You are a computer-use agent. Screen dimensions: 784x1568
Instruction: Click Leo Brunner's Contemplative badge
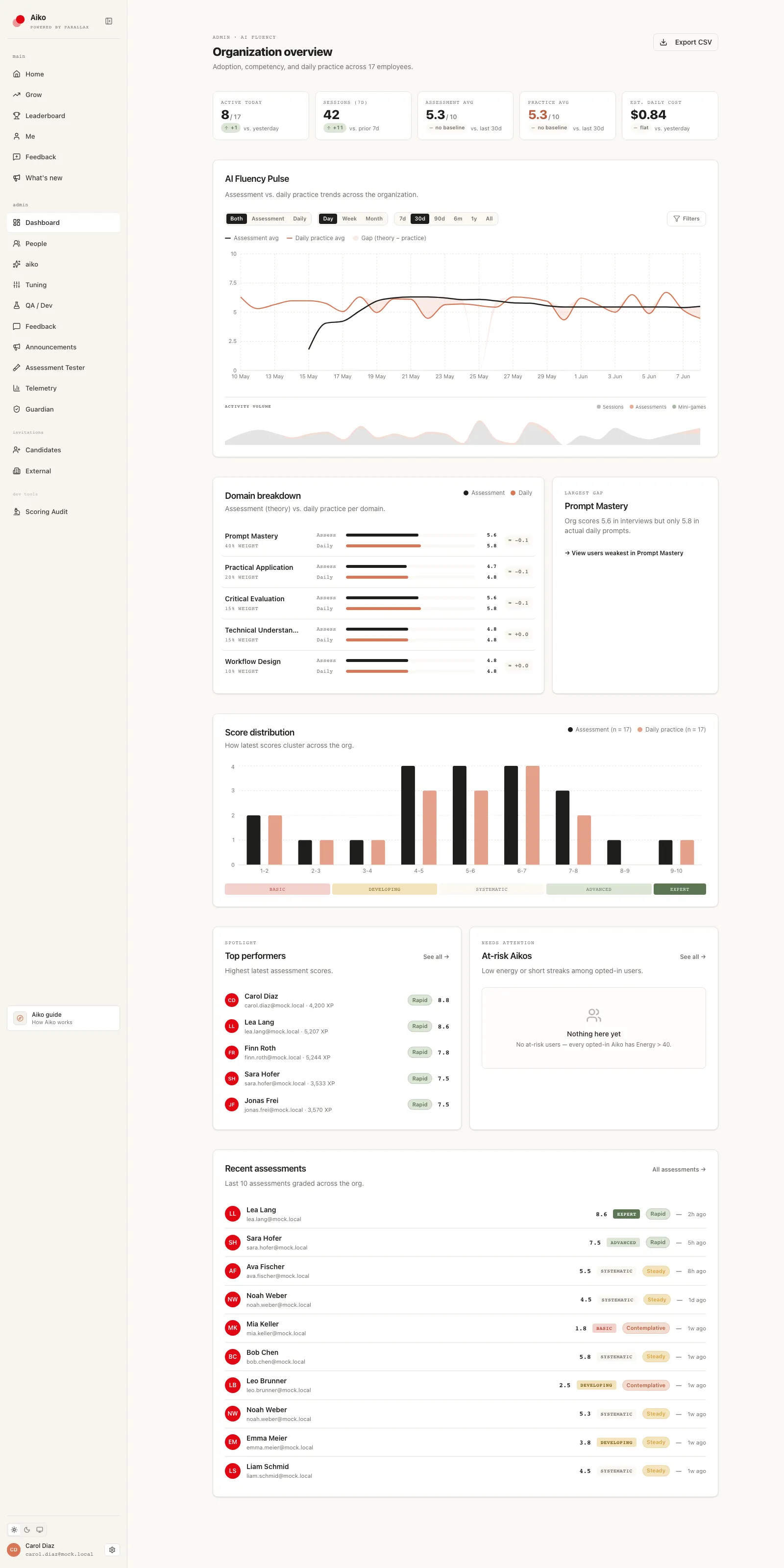(646, 1385)
